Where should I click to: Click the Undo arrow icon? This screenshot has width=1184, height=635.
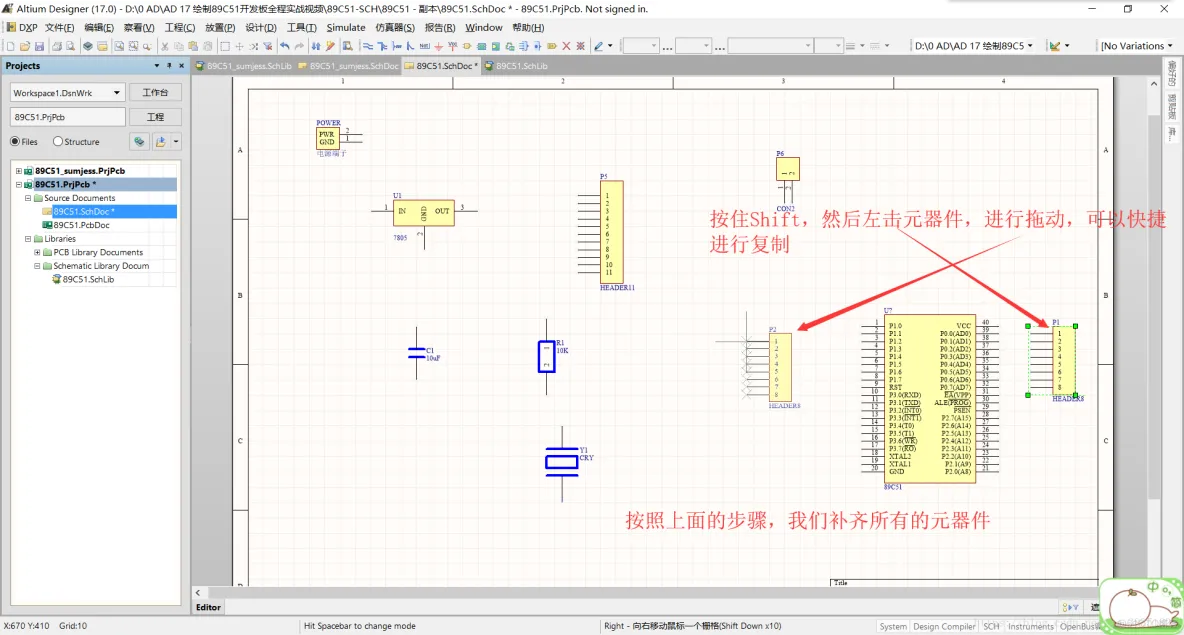coord(285,46)
